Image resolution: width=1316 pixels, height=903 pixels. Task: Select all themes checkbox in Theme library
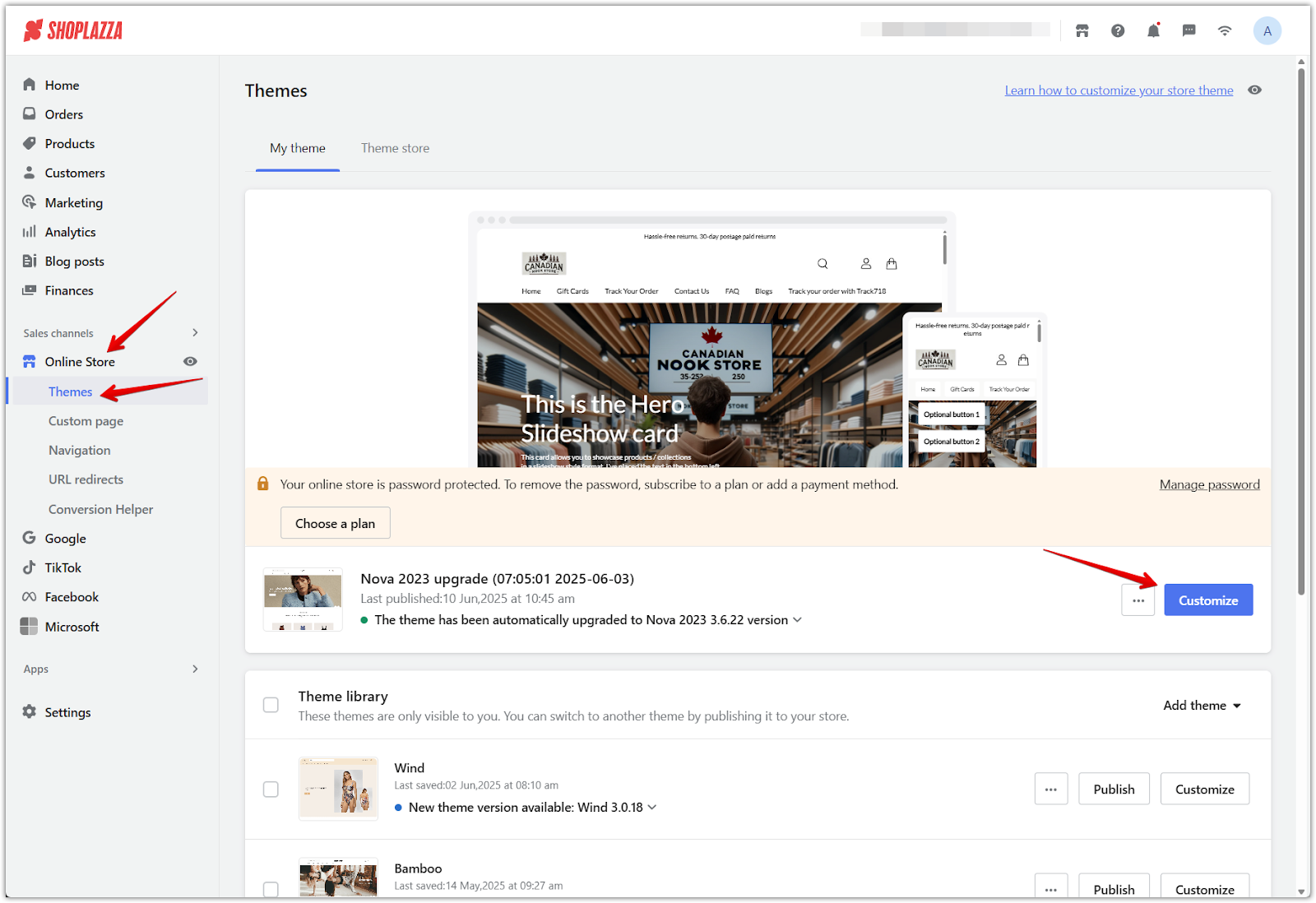271,705
